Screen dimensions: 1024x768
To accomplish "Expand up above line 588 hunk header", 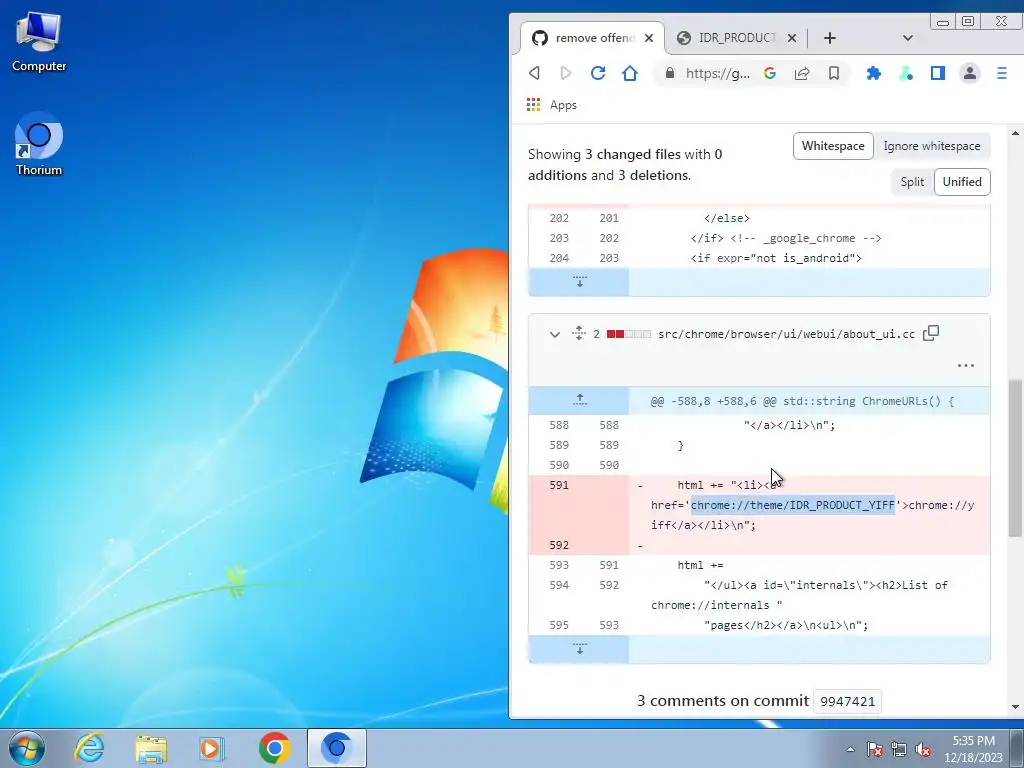I will tap(579, 400).
